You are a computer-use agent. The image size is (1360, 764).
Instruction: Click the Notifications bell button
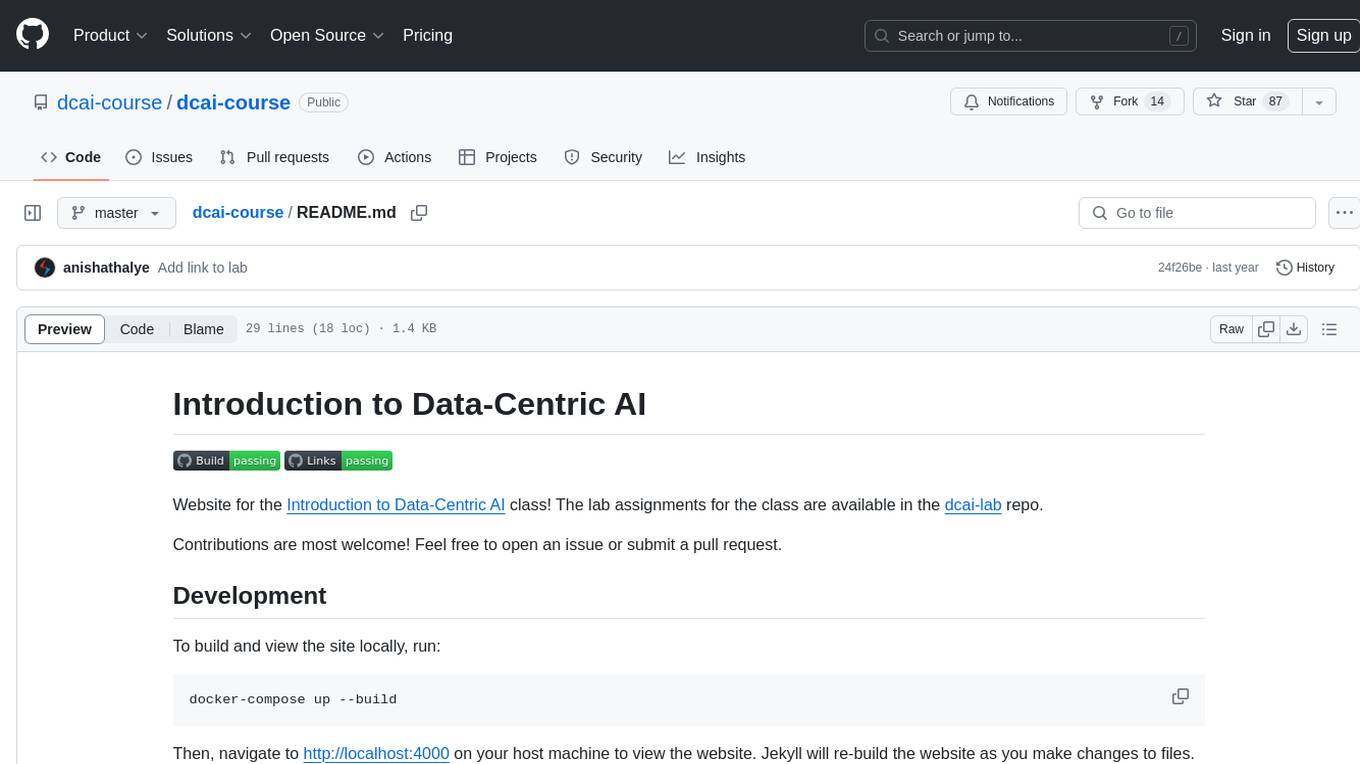[1009, 102]
